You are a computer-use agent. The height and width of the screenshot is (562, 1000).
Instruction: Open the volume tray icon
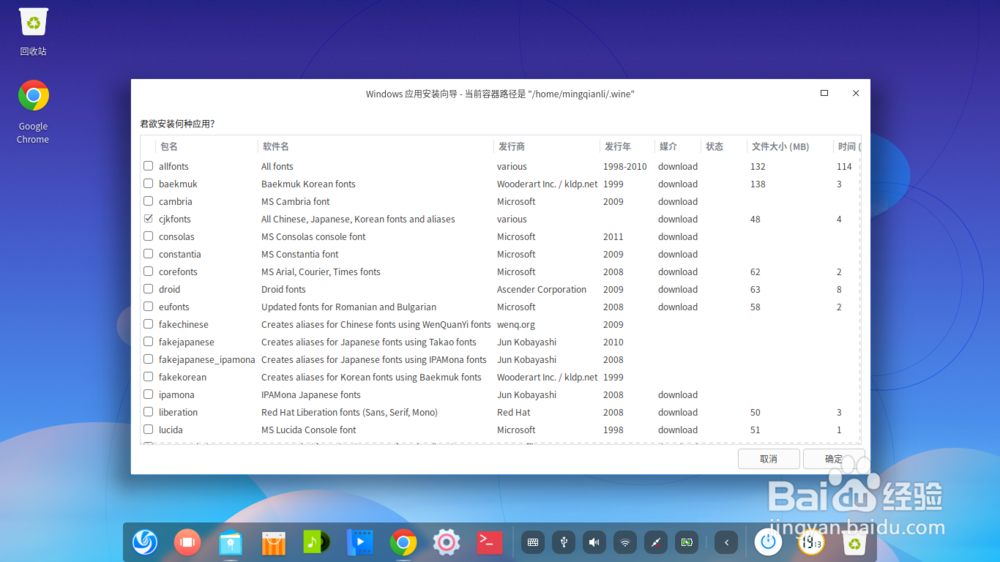click(594, 542)
